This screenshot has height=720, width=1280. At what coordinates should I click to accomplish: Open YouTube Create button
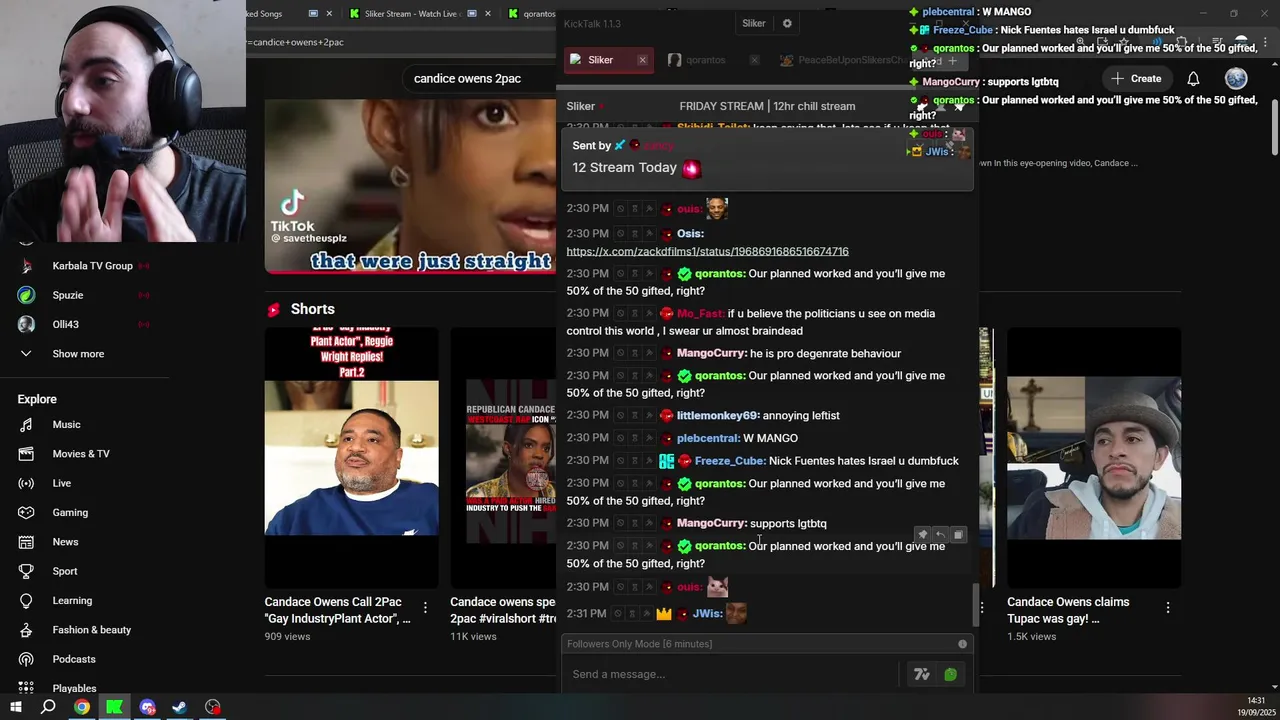click(x=1136, y=79)
